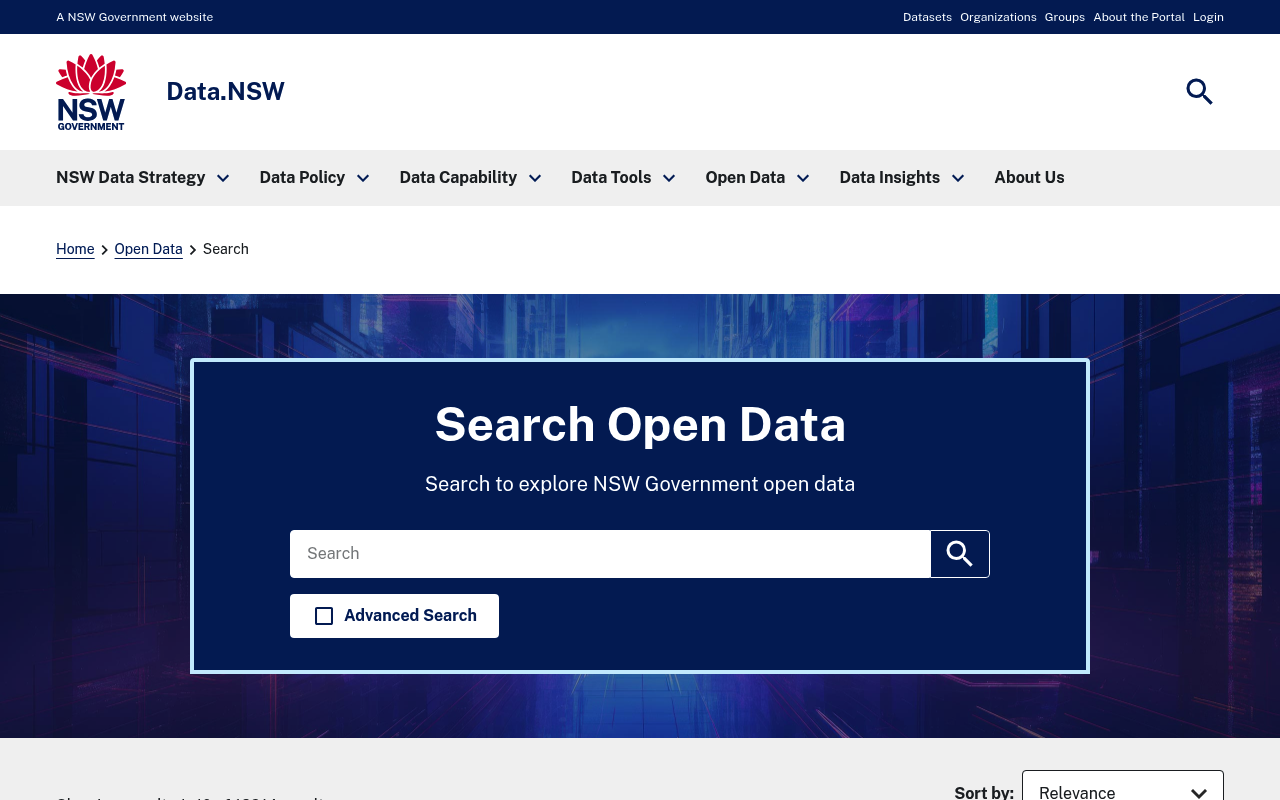Open Data Capability menu item

pos(458,177)
